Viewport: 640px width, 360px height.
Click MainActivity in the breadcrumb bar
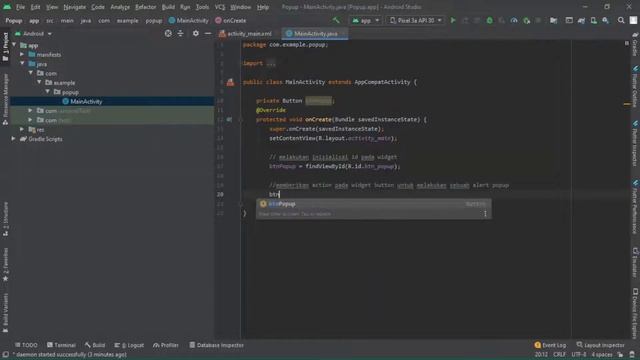[189, 20]
